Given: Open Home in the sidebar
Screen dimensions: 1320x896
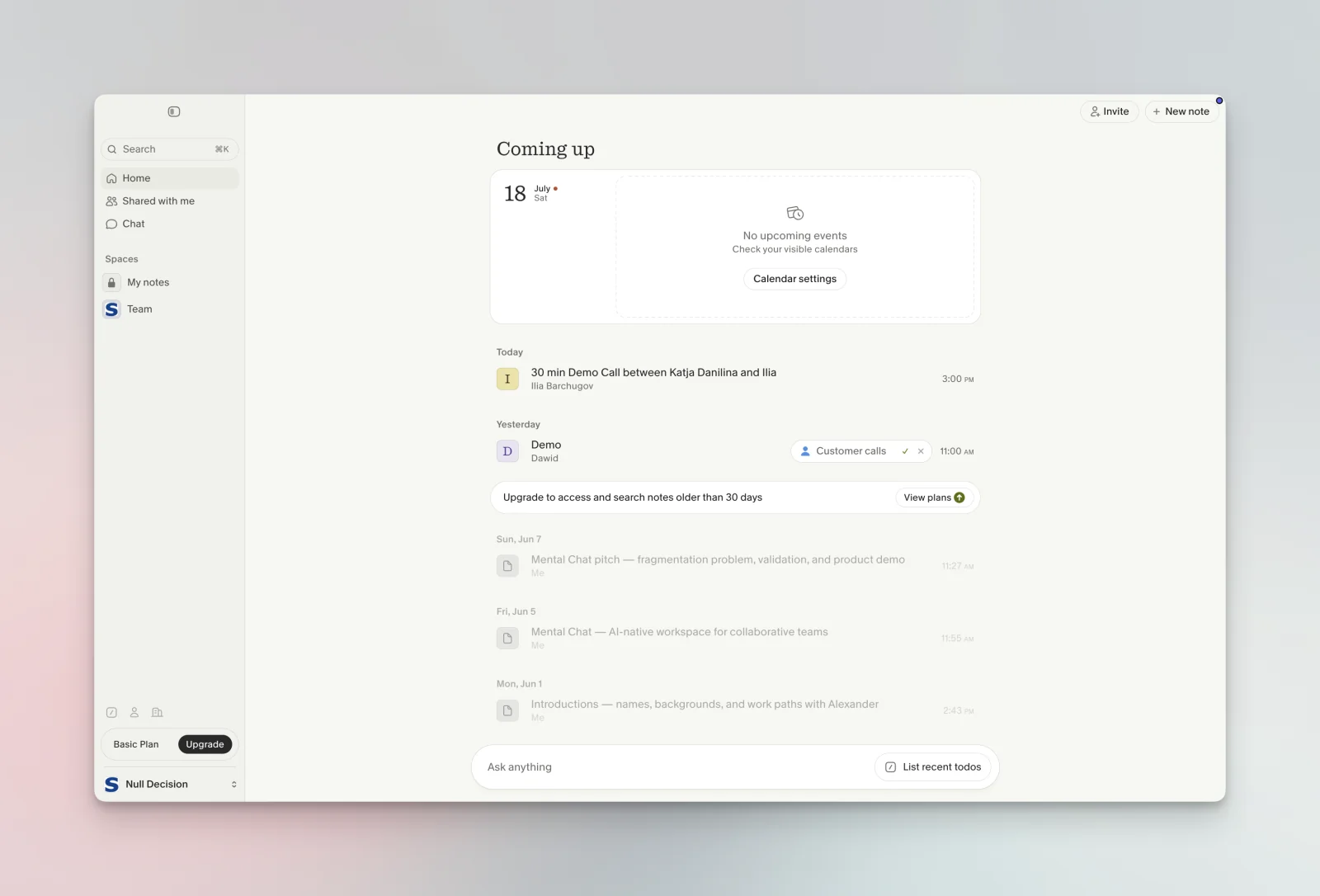Looking at the screenshot, I should pos(170,178).
